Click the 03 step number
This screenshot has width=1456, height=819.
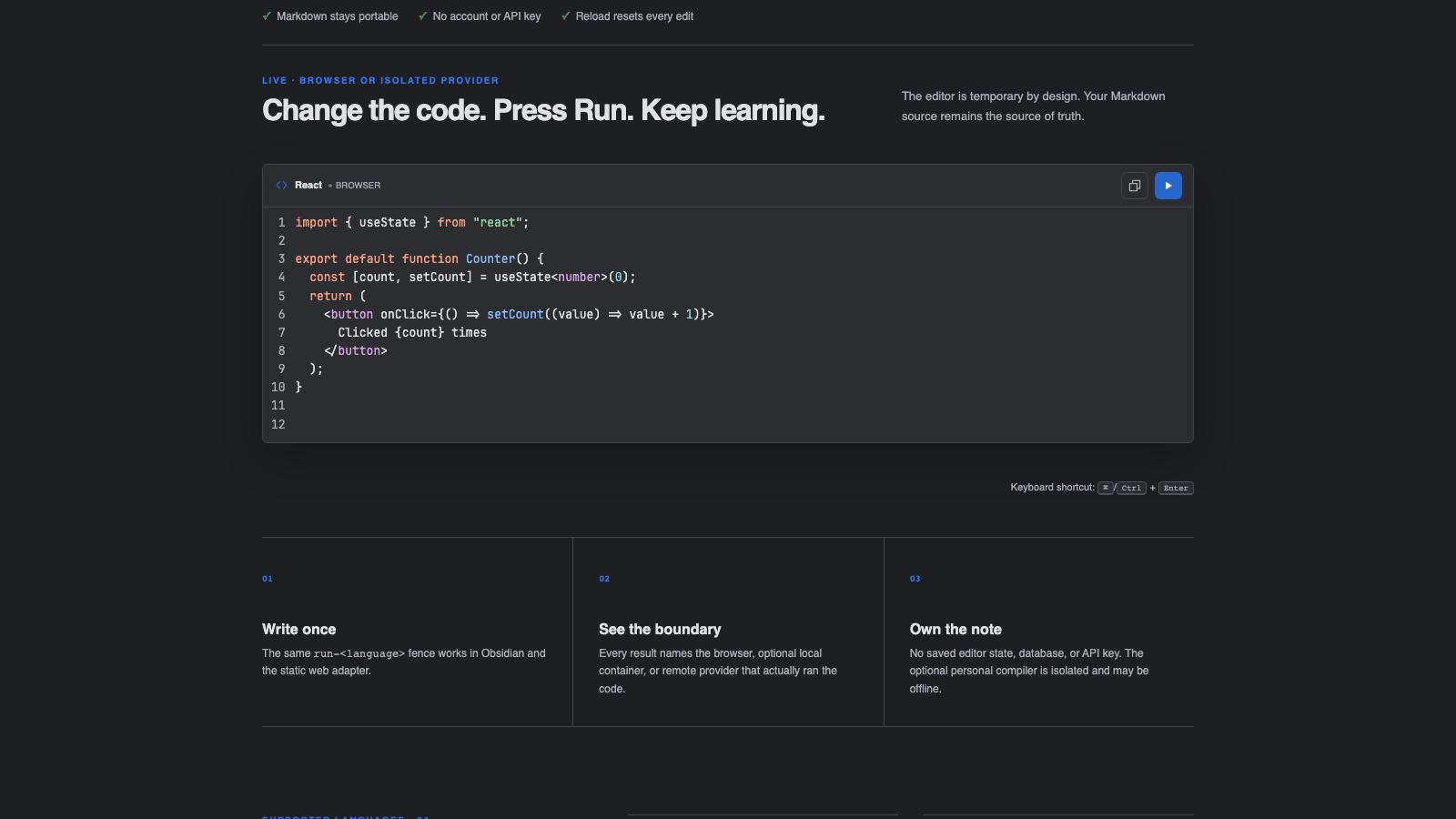[x=915, y=579]
